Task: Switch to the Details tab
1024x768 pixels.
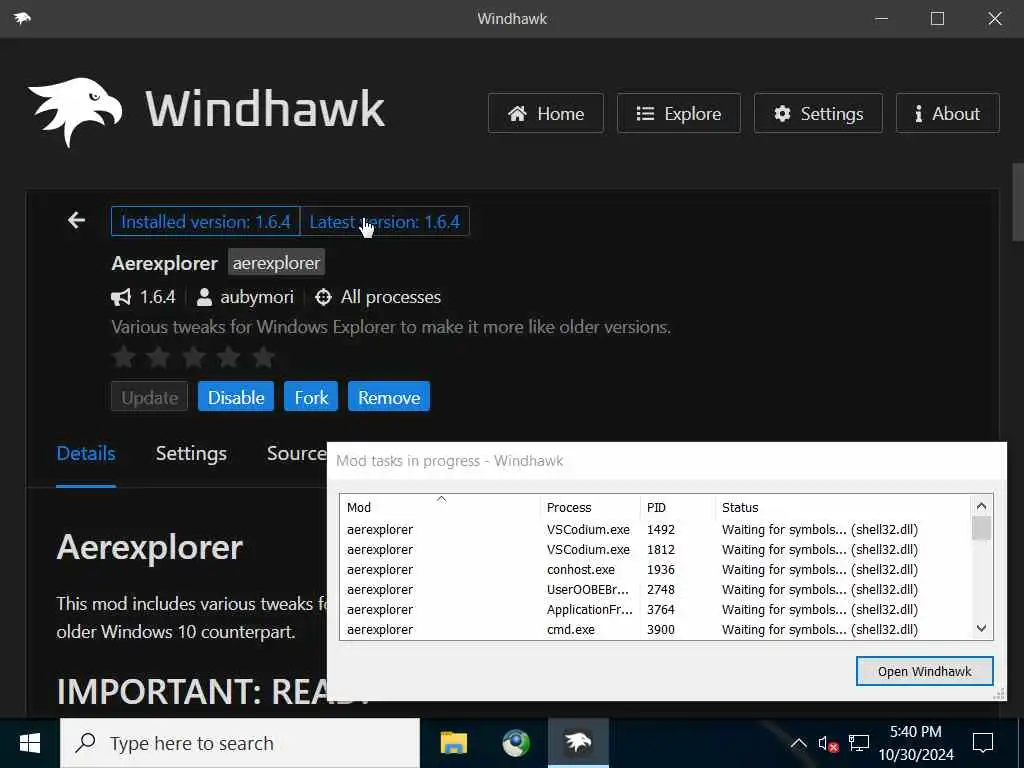Action: [x=86, y=453]
